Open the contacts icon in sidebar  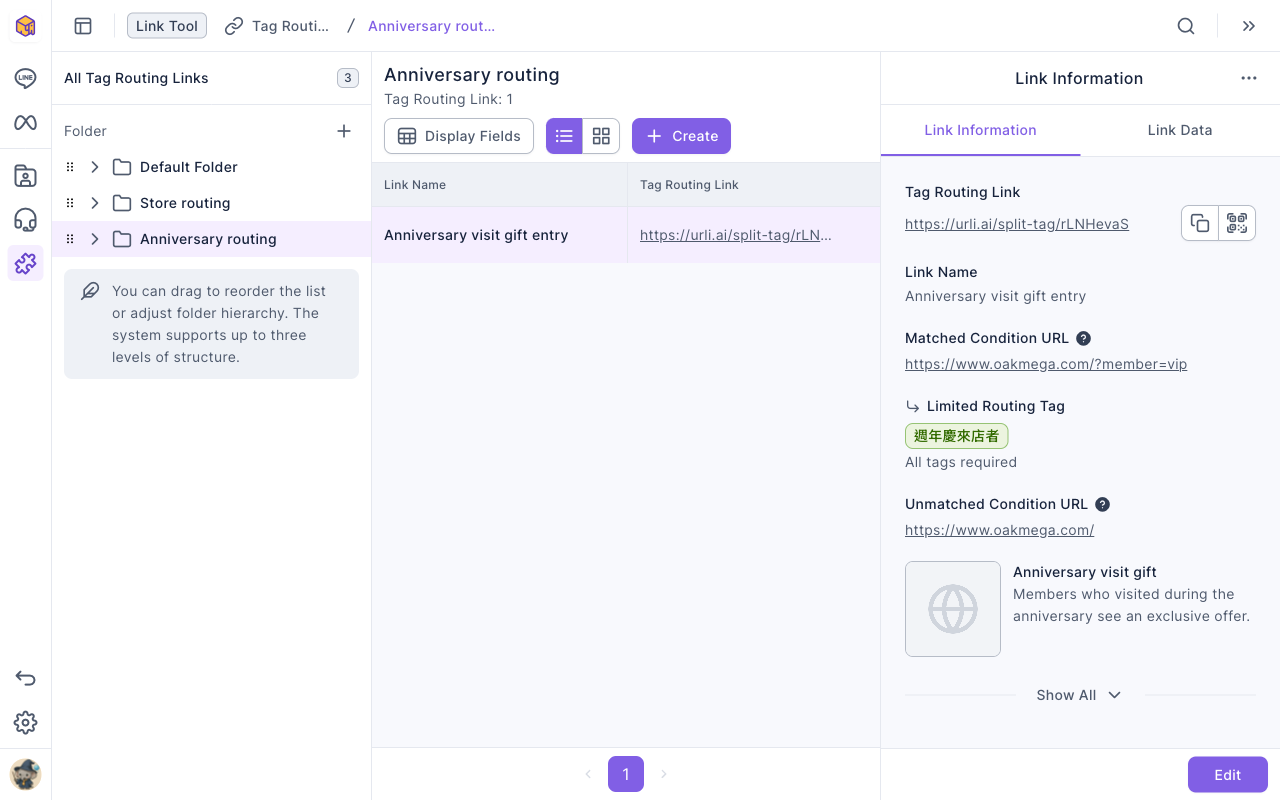(25, 176)
